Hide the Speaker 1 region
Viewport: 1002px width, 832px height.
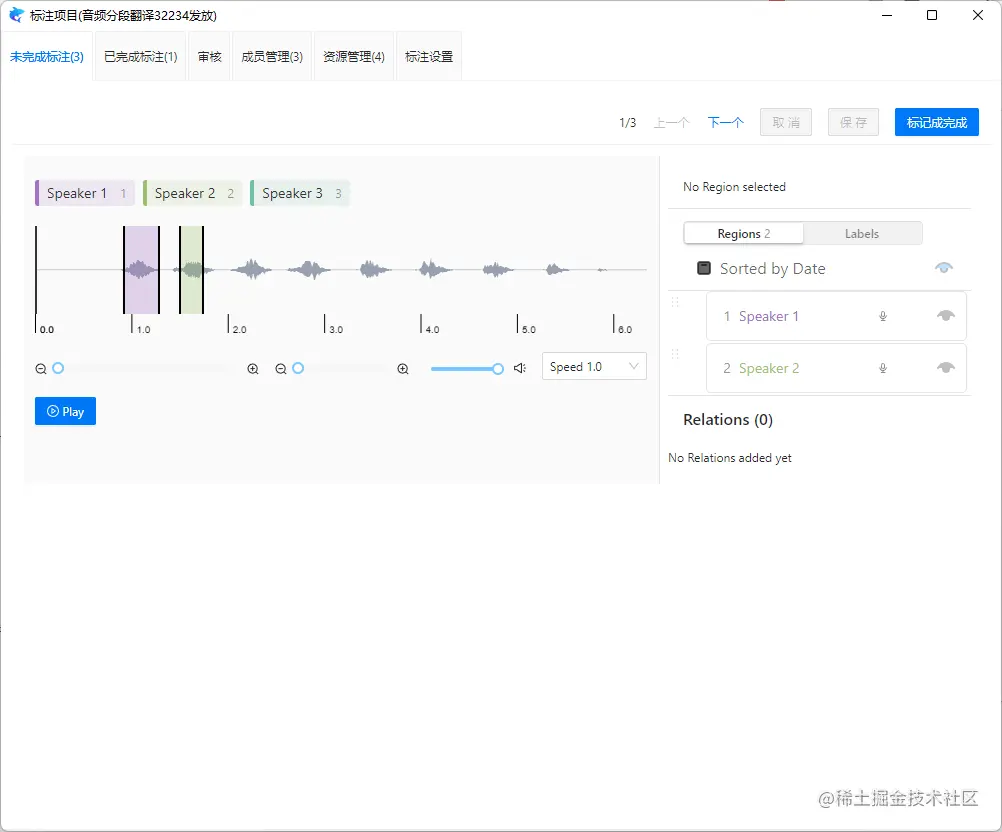tap(945, 316)
